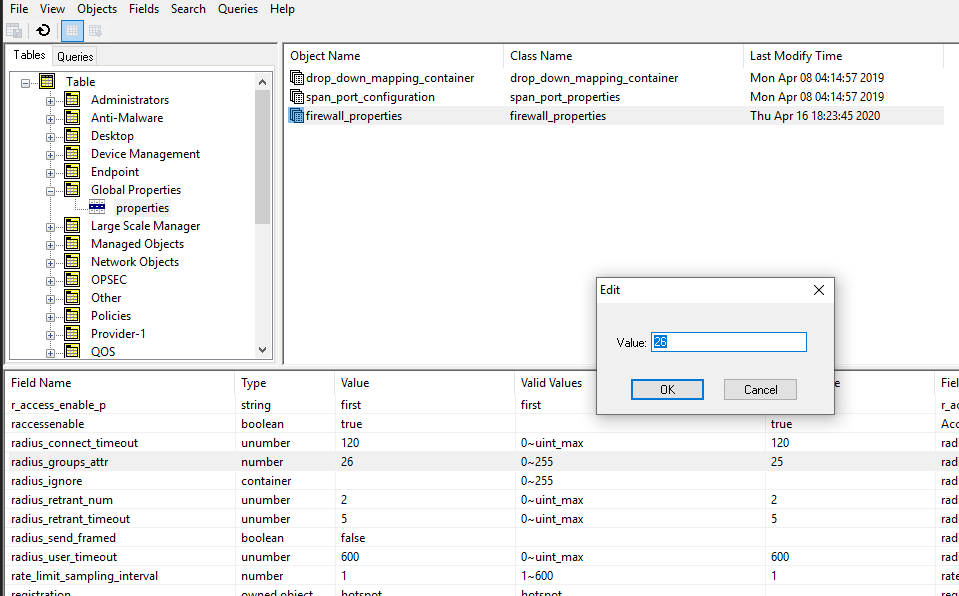This screenshot has width=959, height=596.
Task: Select the highlighted grid view toolbar icon
Action: pyautogui.click(x=72, y=31)
